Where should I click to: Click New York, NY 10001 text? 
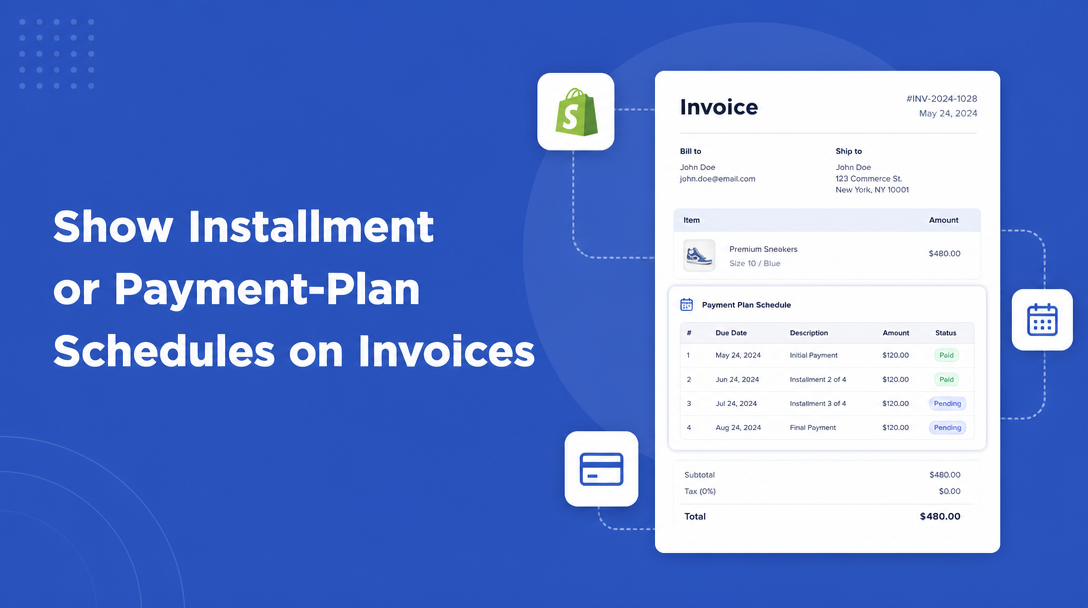point(872,189)
